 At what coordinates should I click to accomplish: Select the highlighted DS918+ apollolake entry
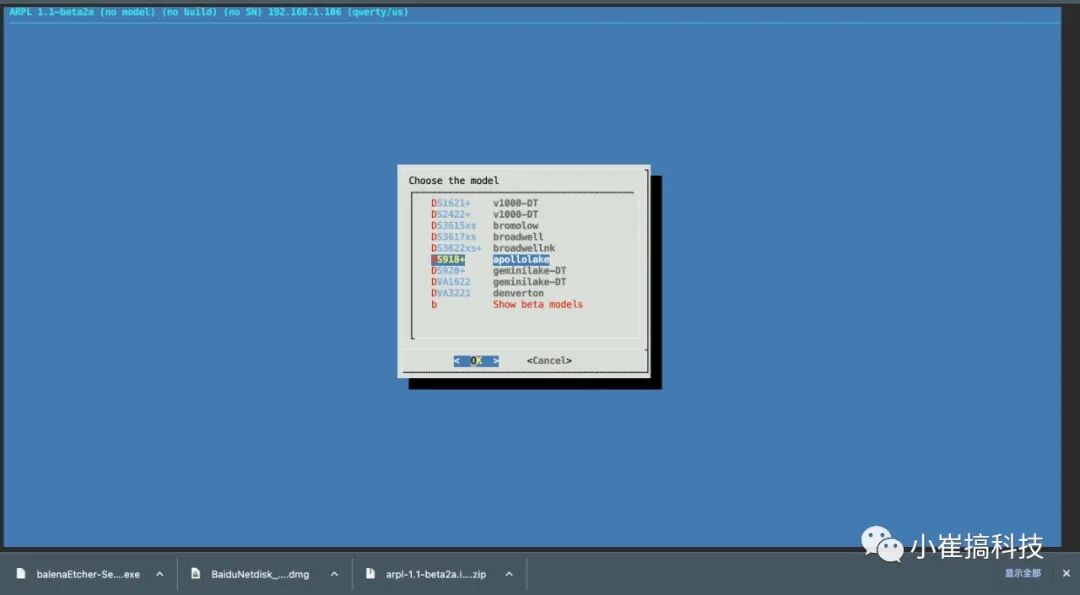[490, 259]
